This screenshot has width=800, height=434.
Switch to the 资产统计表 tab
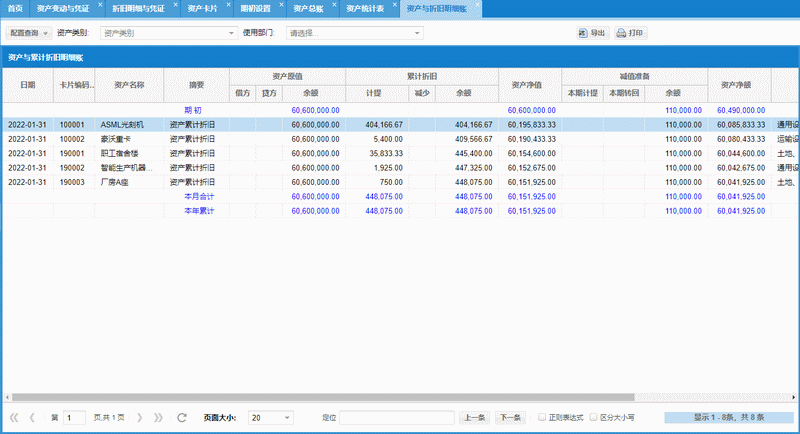click(365, 9)
